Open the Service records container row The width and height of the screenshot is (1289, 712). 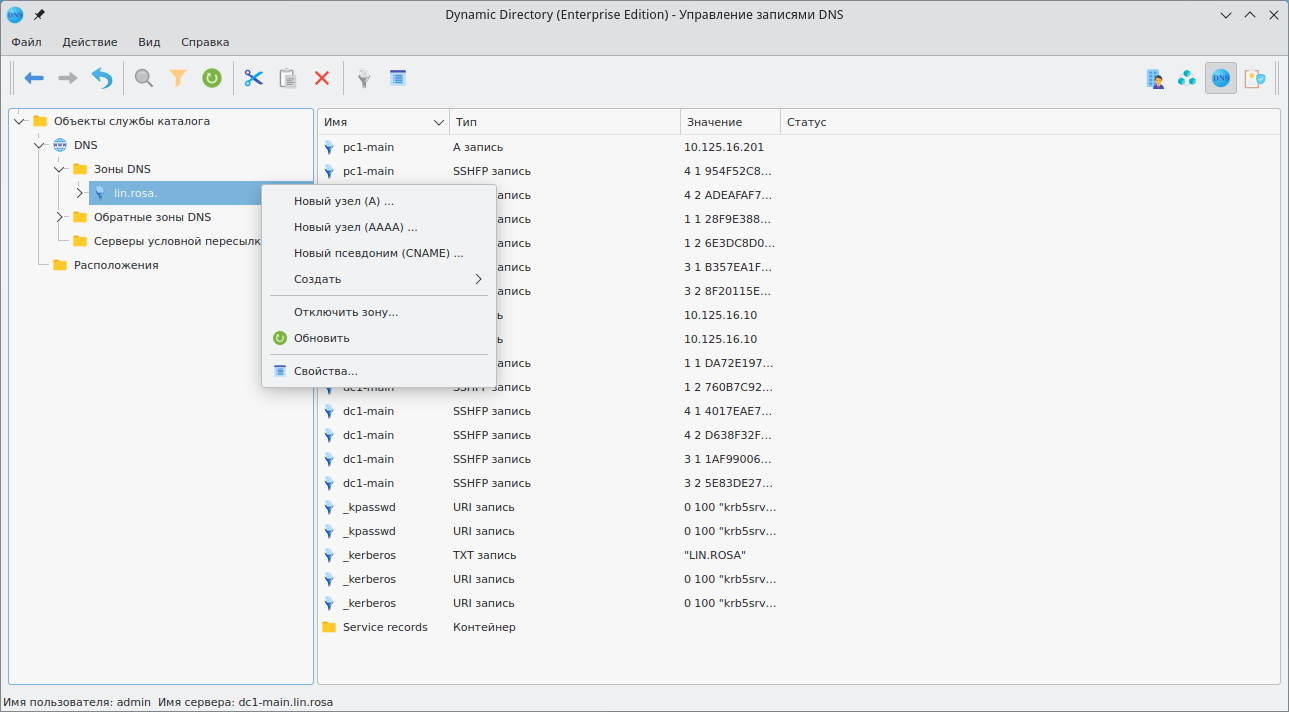384,627
